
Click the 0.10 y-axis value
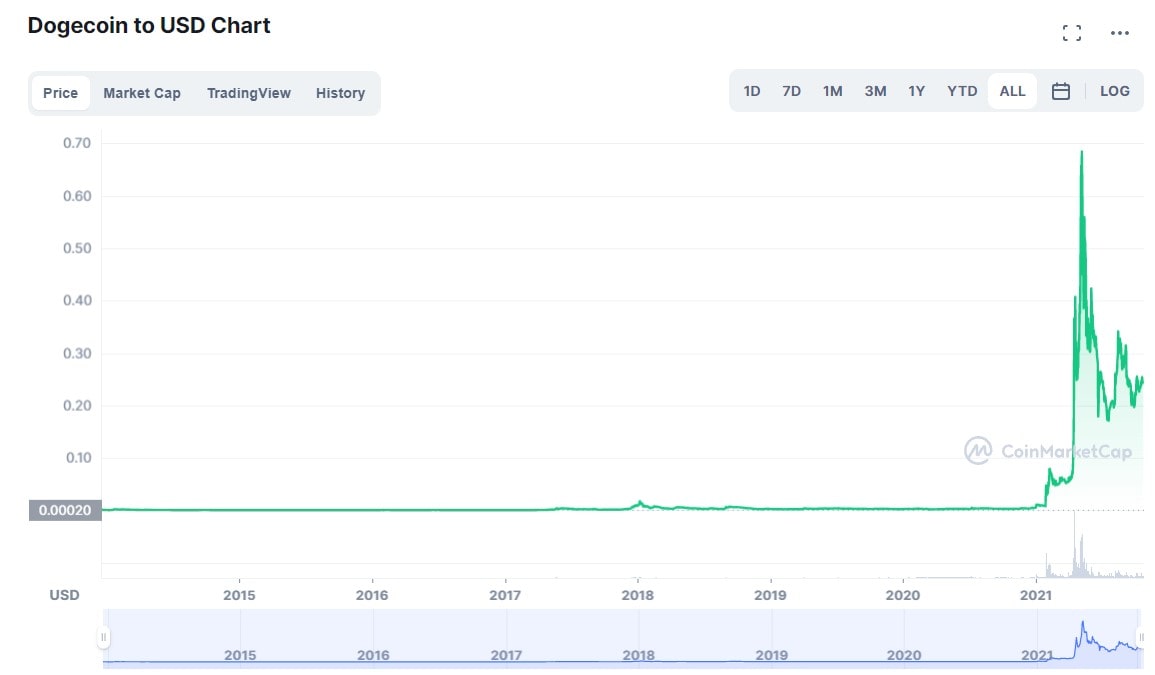click(x=78, y=458)
